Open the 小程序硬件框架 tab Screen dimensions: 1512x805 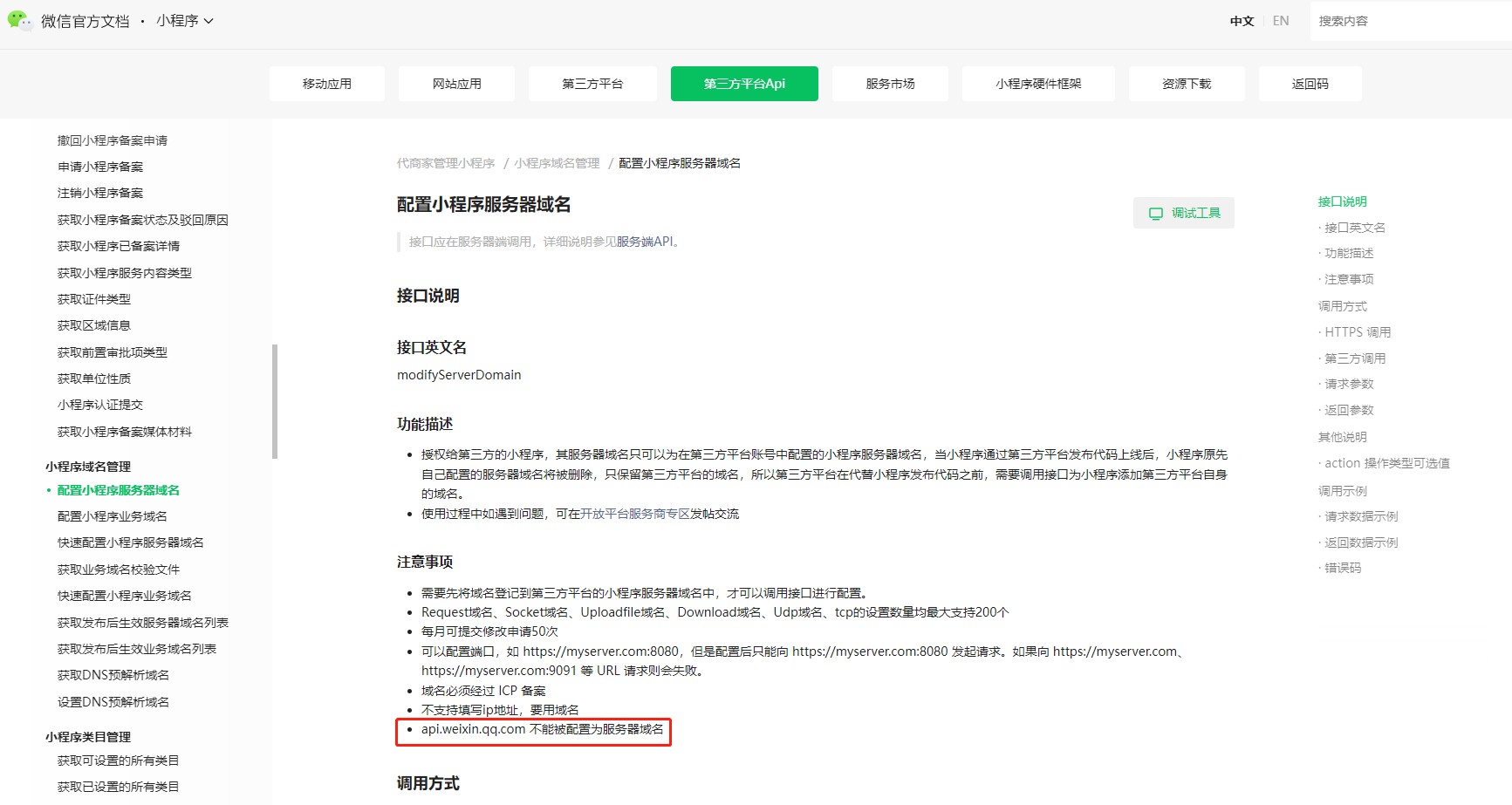(x=1038, y=84)
